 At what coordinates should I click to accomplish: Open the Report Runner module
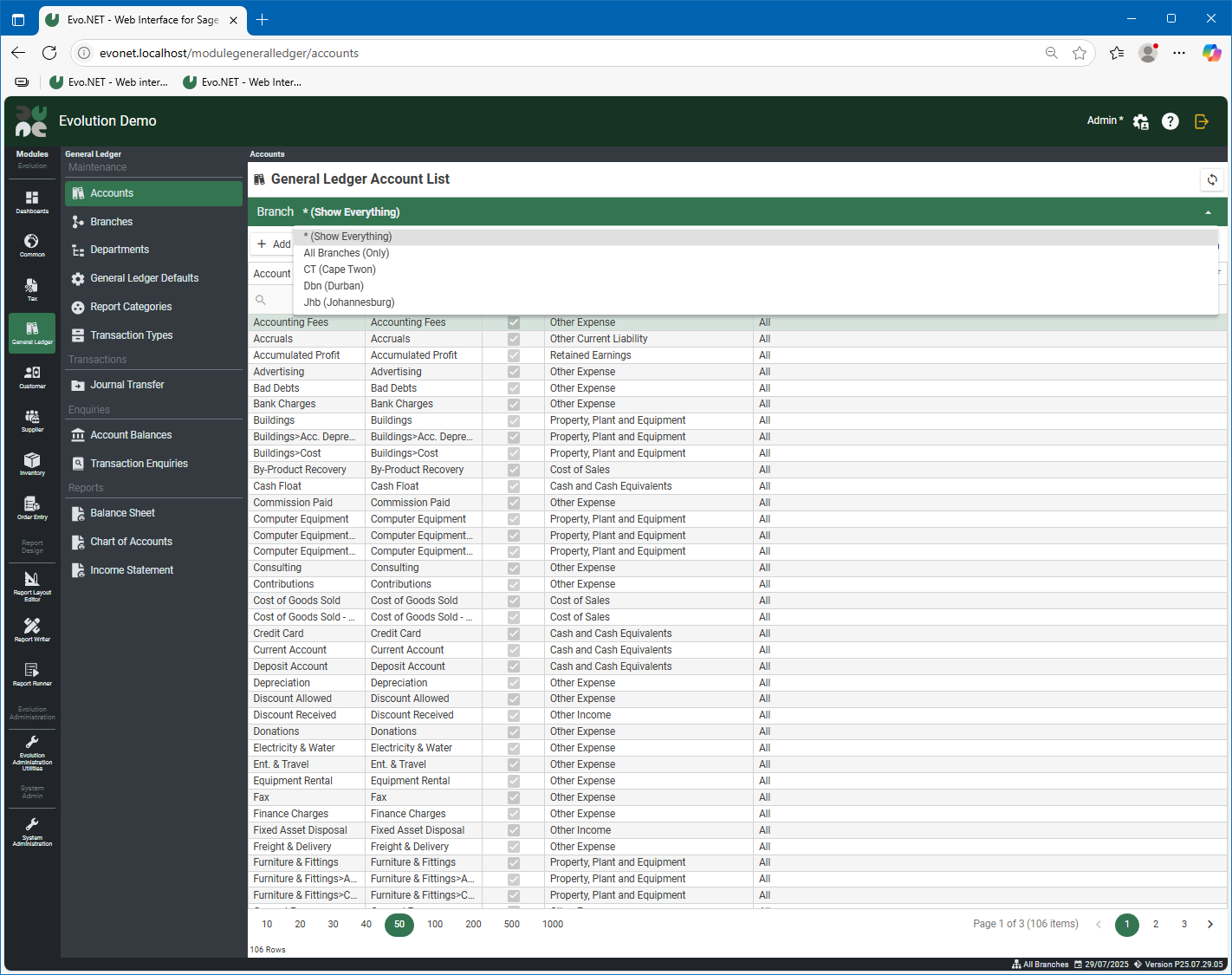coord(32,674)
